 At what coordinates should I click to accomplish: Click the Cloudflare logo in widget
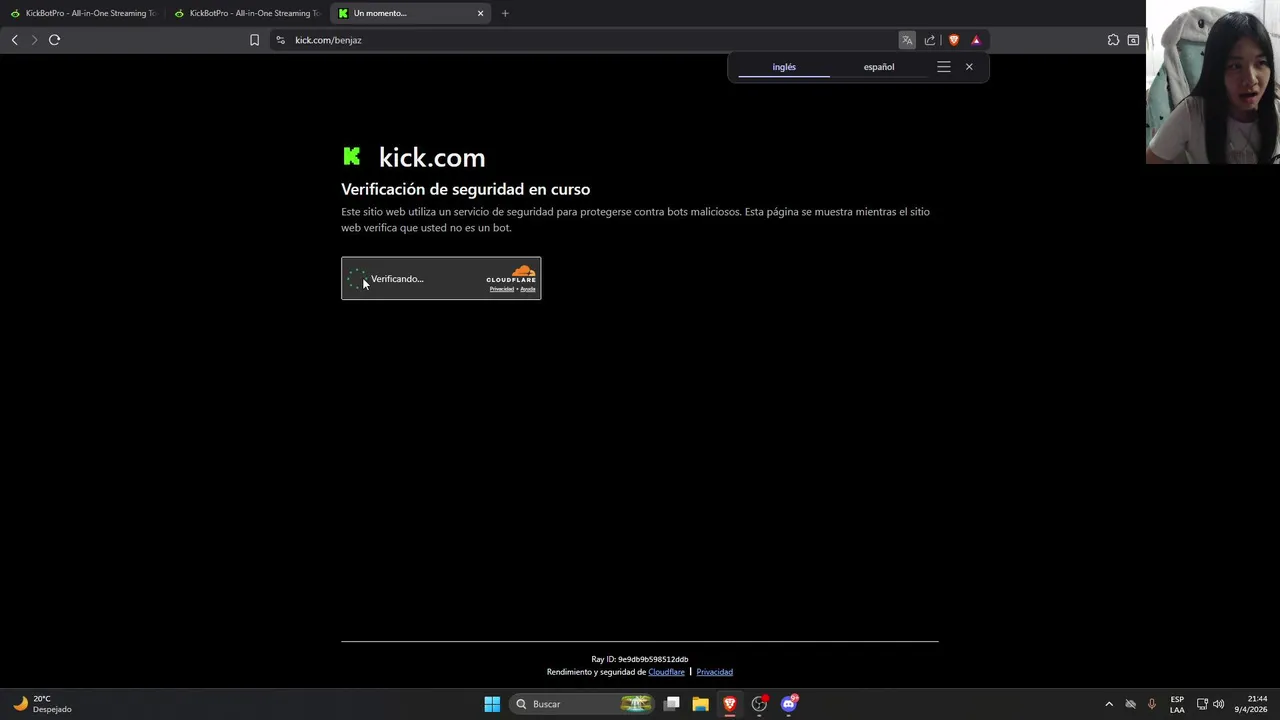click(x=511, y=274)
